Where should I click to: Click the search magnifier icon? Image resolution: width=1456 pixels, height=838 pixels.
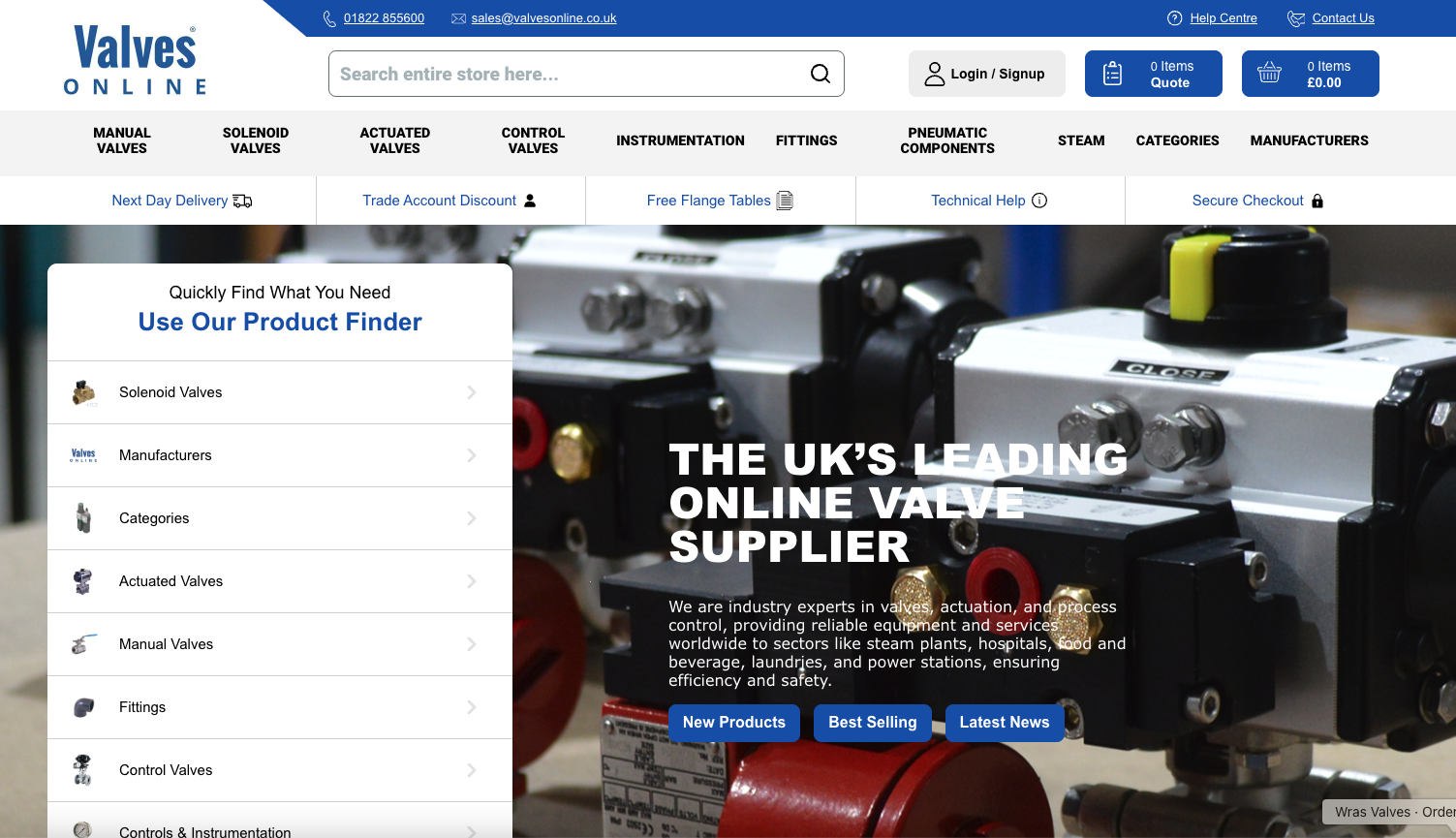point(820,73)
